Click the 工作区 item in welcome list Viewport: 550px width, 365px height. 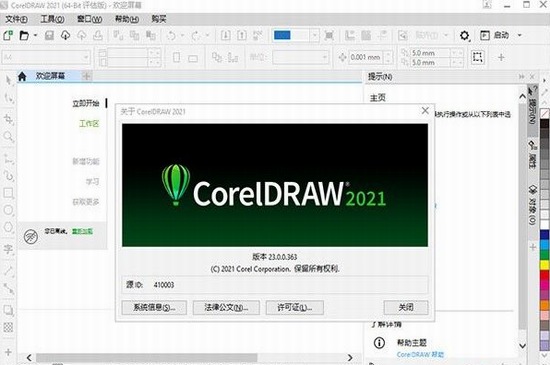tap(89, 123)
